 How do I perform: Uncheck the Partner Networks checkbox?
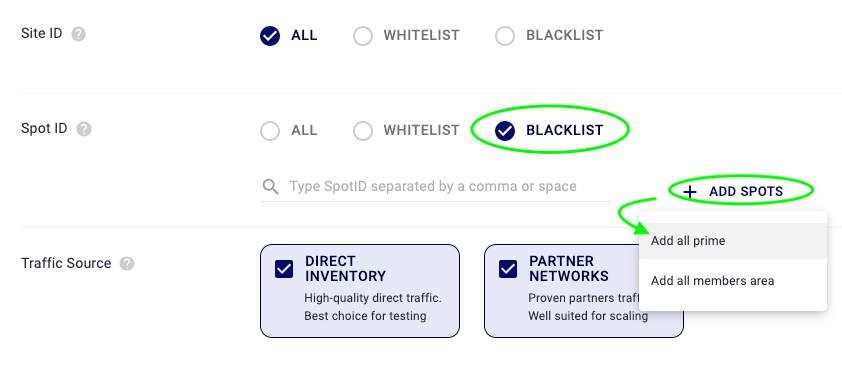(x=508, y=269)
